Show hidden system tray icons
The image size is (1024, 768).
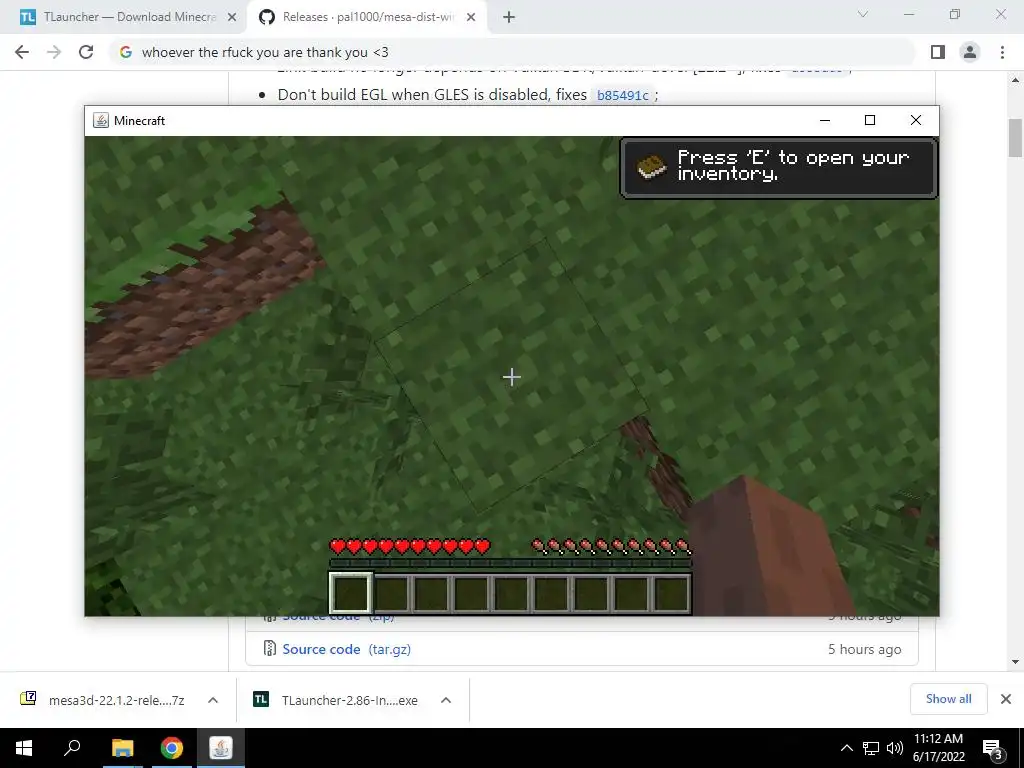click(846, 748)
